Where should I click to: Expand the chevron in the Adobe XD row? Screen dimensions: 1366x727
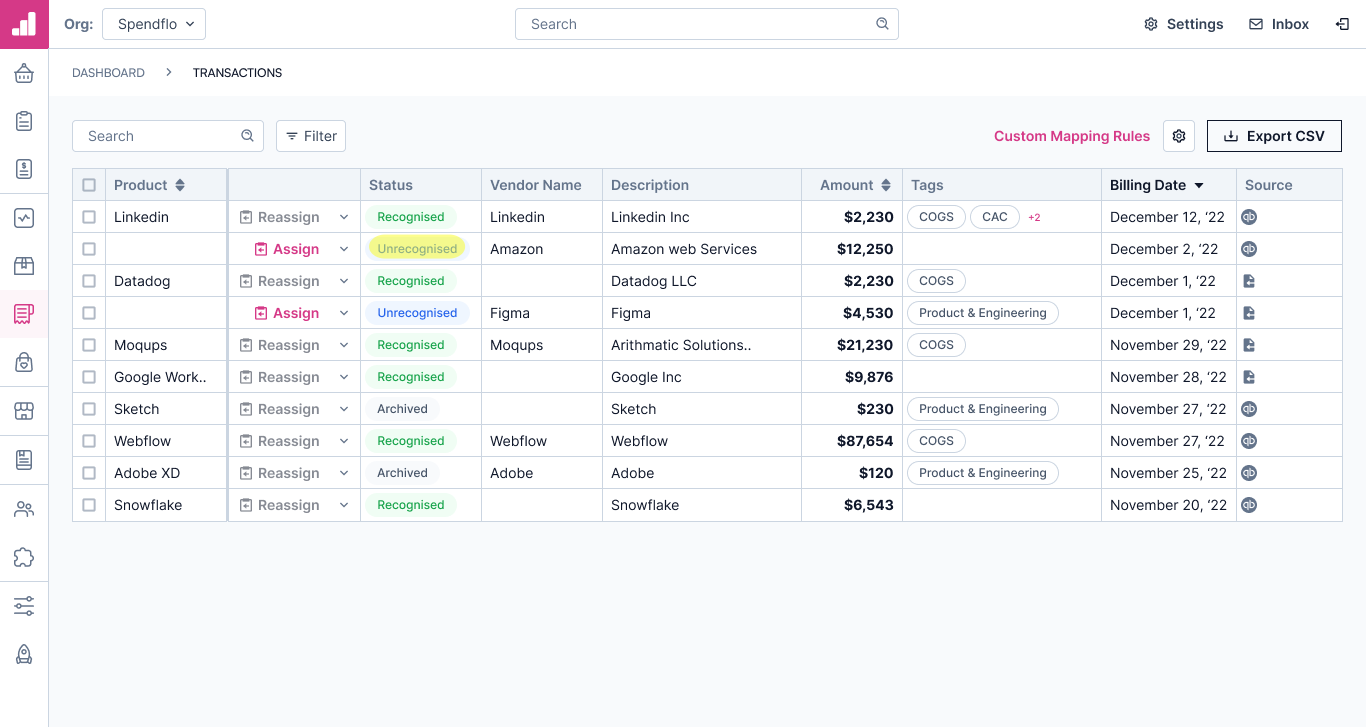pos(344,473)
